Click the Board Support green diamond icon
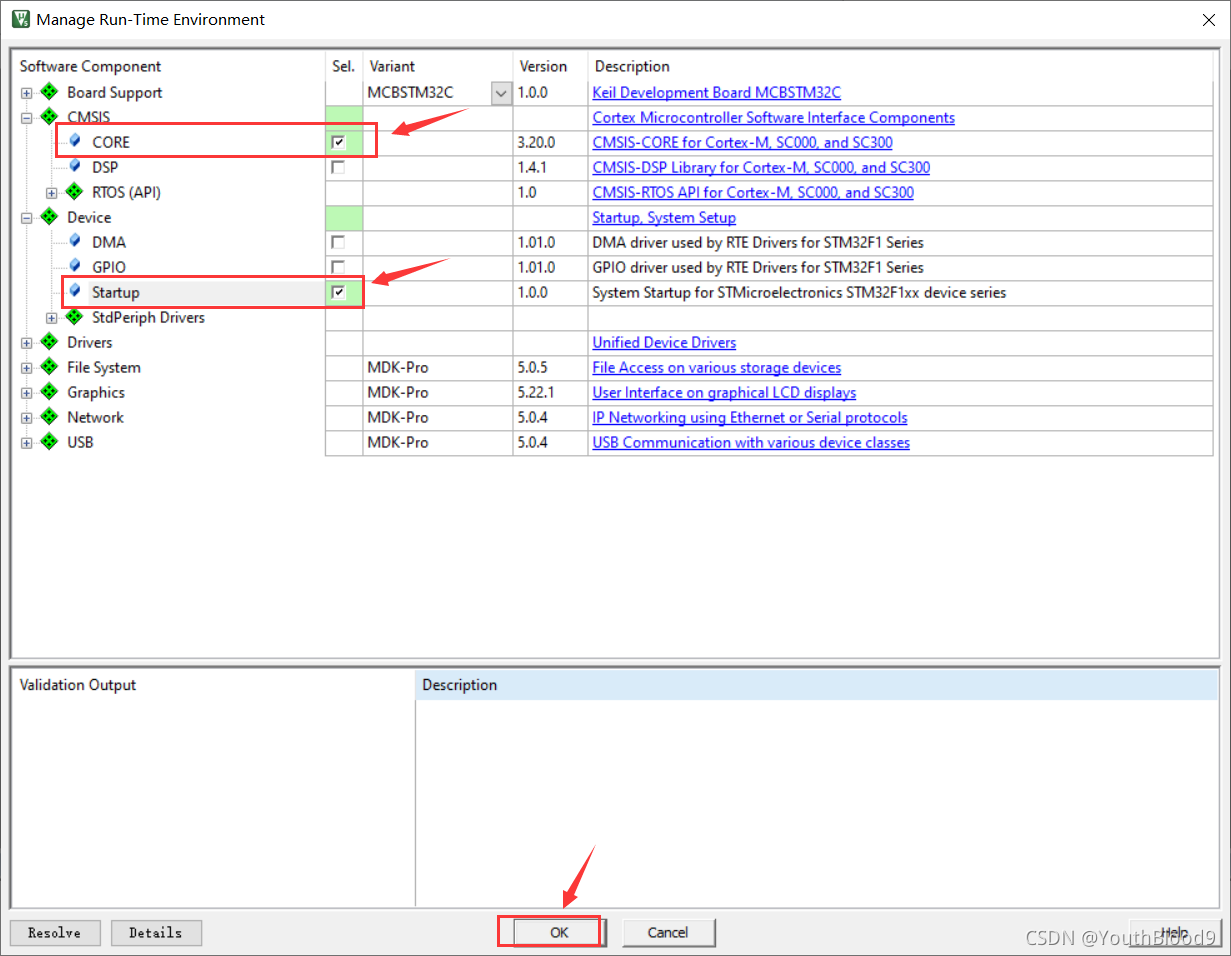Screen dimensions: 1231x956 click(49, 92)
